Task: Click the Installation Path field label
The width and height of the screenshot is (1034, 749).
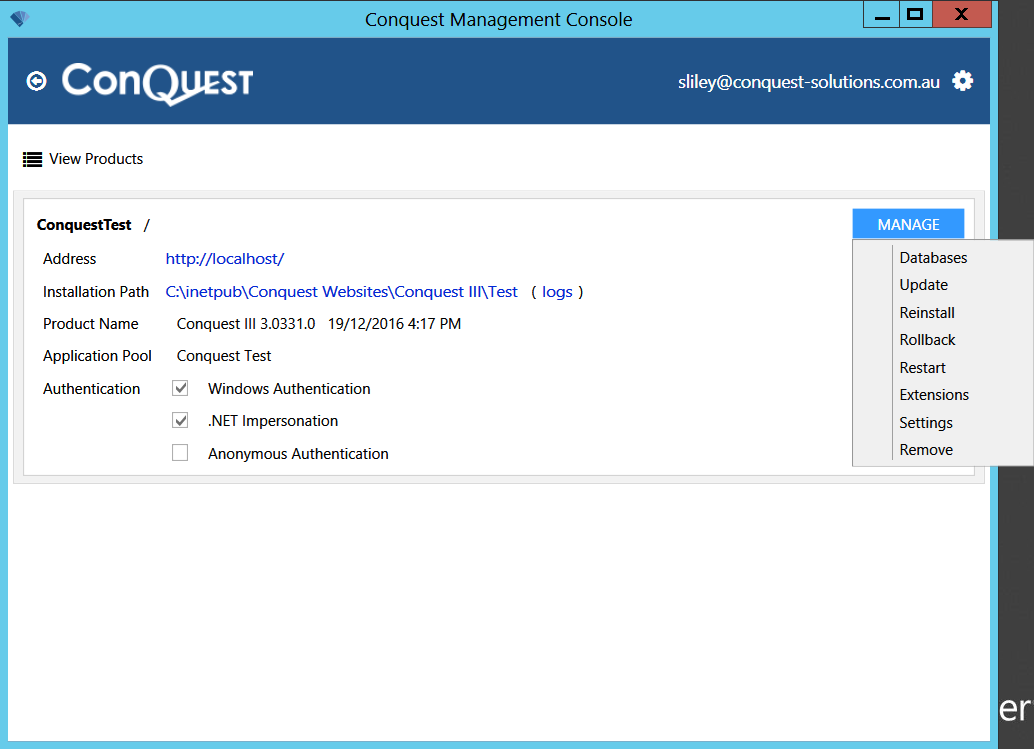Action: (x=96, y=291)
